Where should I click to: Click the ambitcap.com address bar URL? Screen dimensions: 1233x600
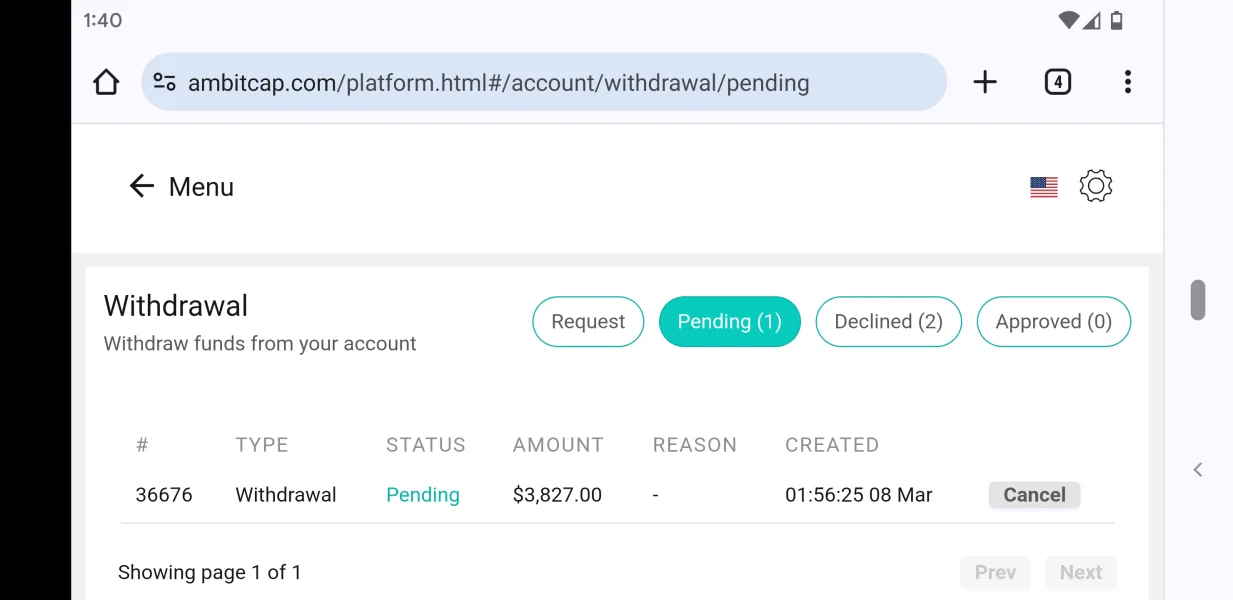498,83
